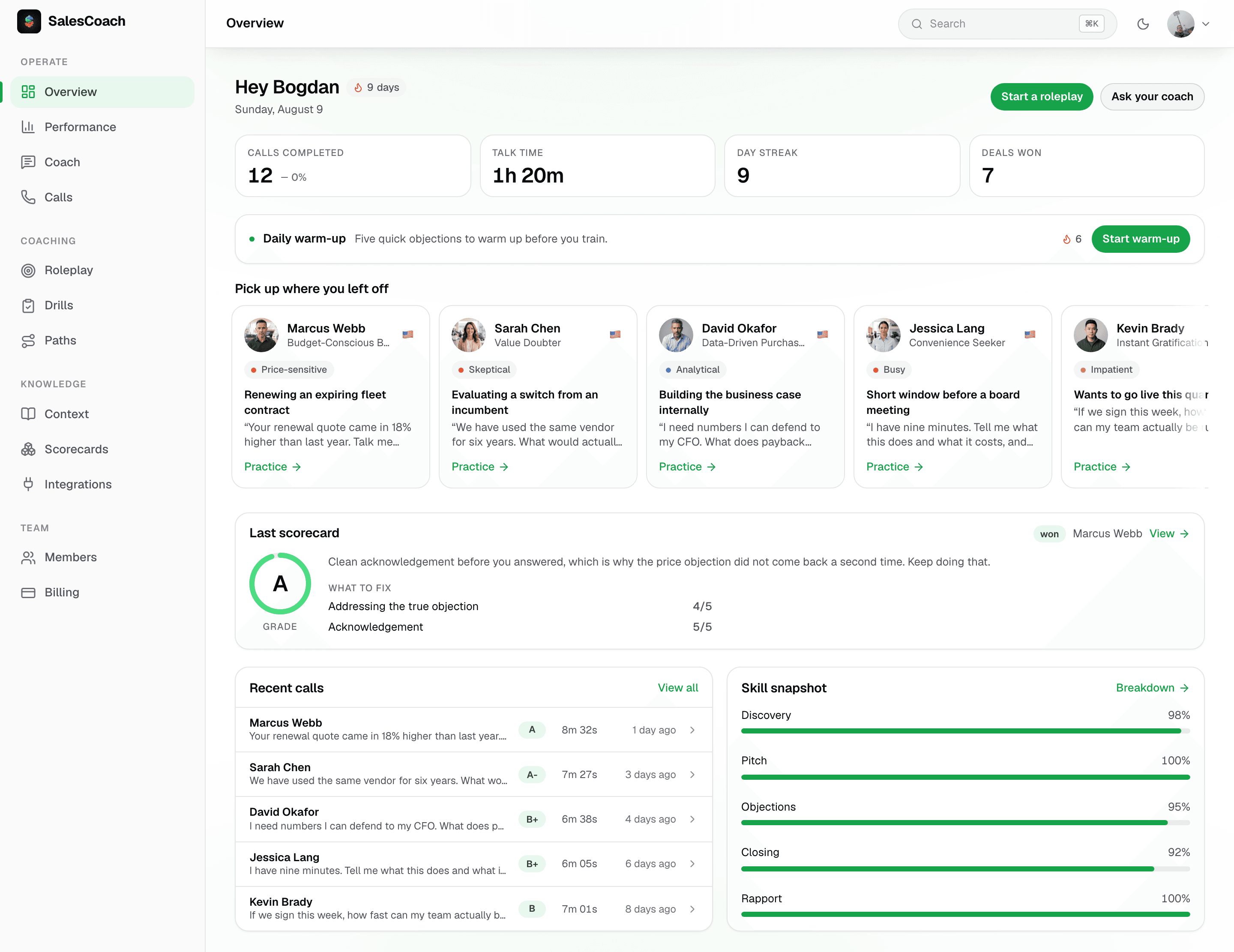The height and width of the screenshot is (952, 1234).
Task: Click the Roleplay target icon
Action: coord(28,270)
